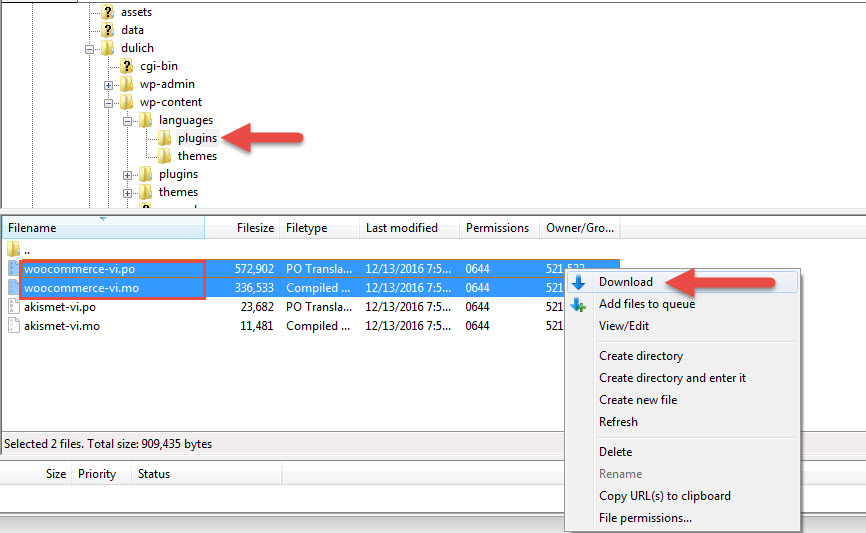The height and width of the screenshot is (533, 866).
Task: Click the question-mark folder icon for cgi-bin
Action: point(127,66)
